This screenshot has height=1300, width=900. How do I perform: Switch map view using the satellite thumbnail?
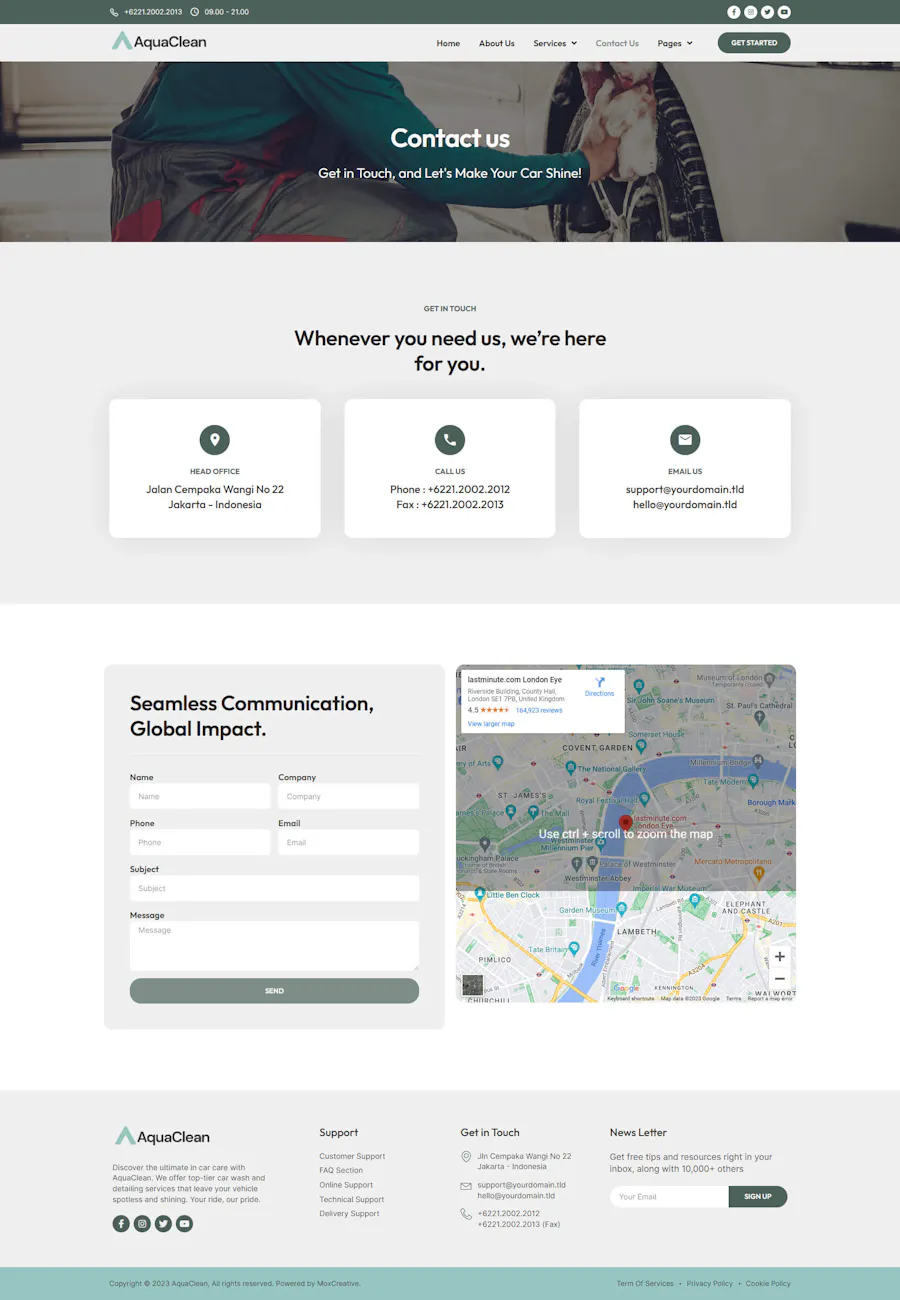coord(472,985)
